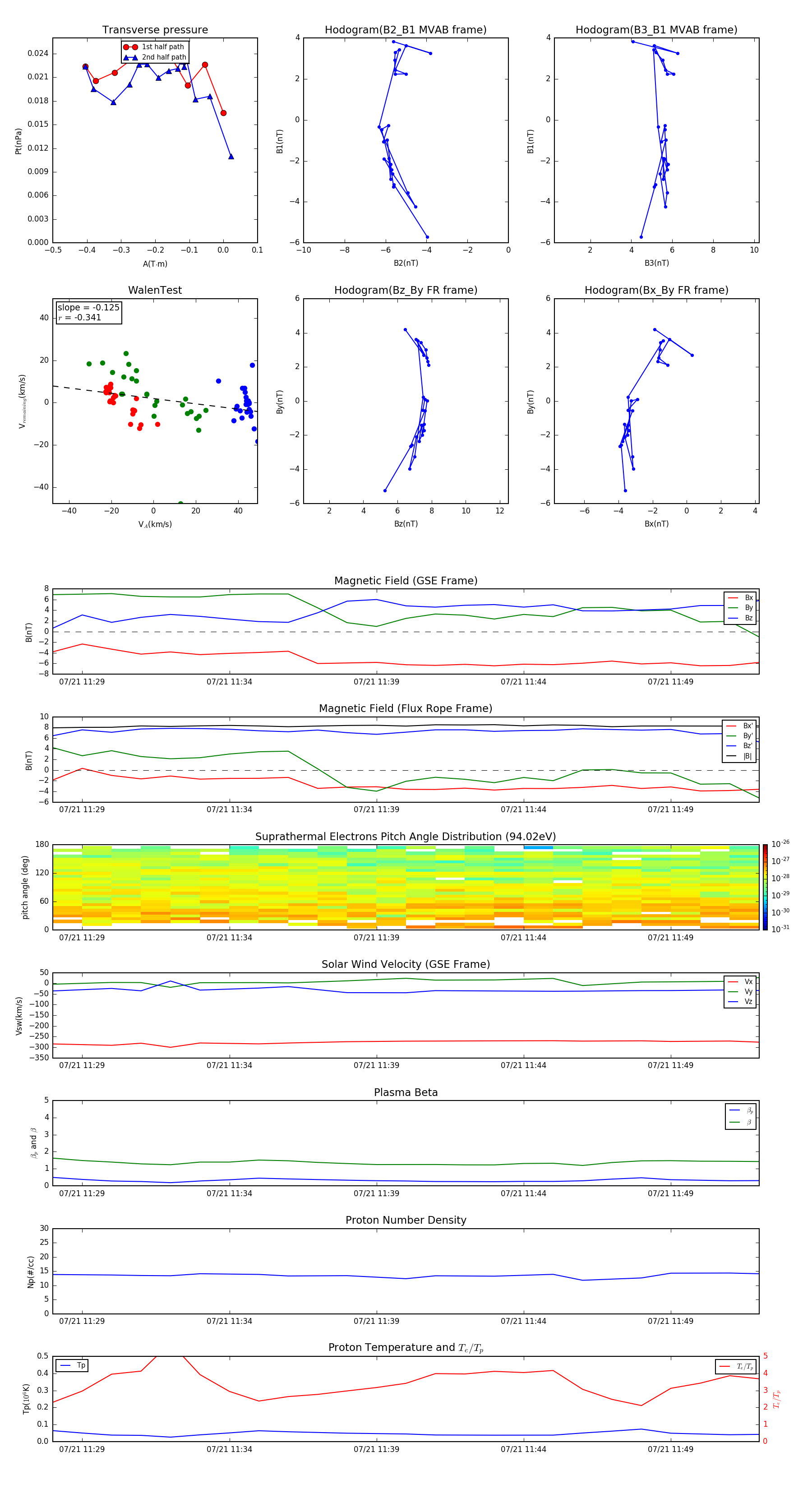Viewport: 812px width, 1489px height.
Task: Click the Suprathermal Electrons Pitch Angle Distribution title
Action: click(x=406, y=837)
